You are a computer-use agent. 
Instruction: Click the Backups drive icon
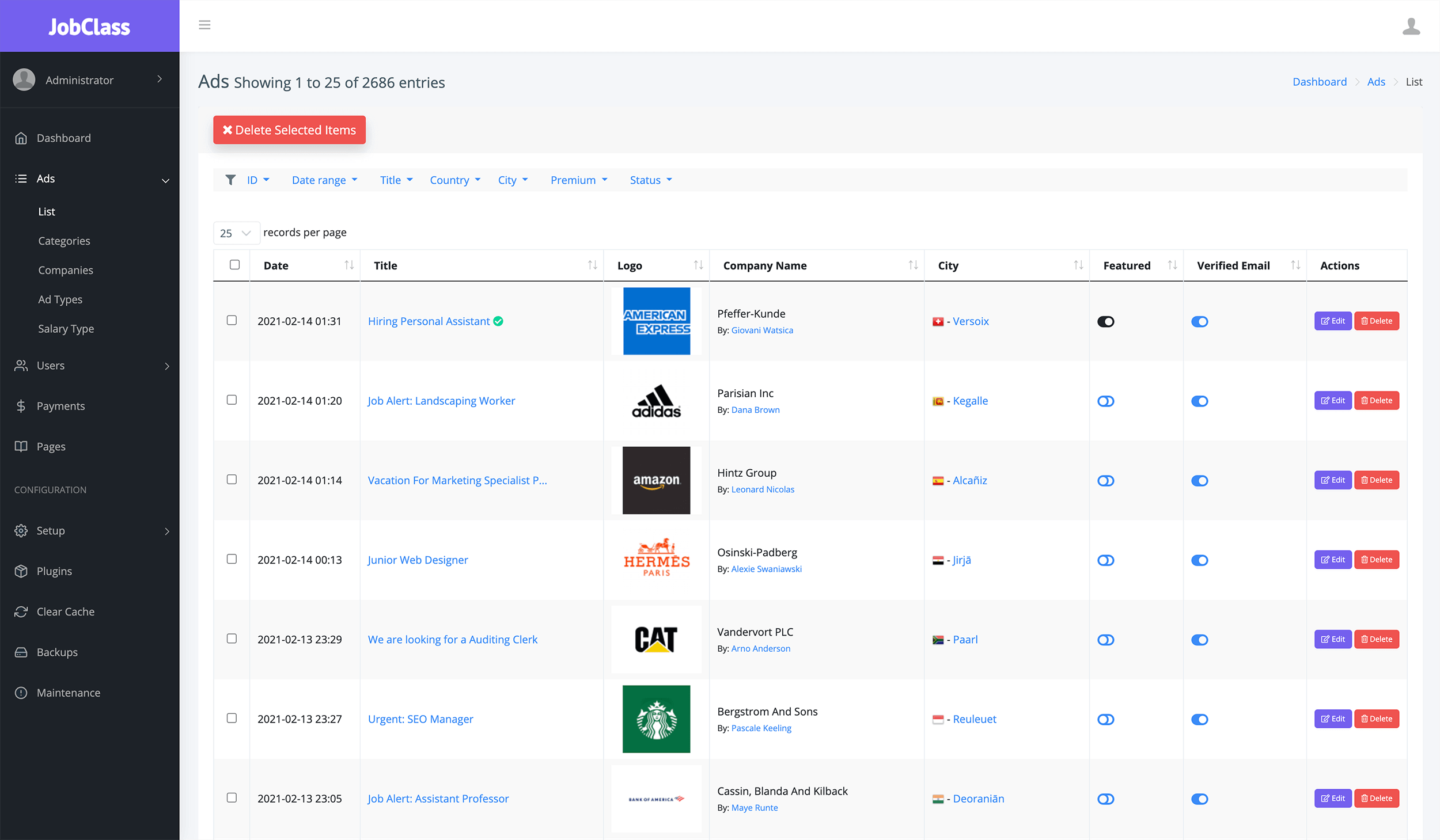pyautogui.click(x=21, y=652)
